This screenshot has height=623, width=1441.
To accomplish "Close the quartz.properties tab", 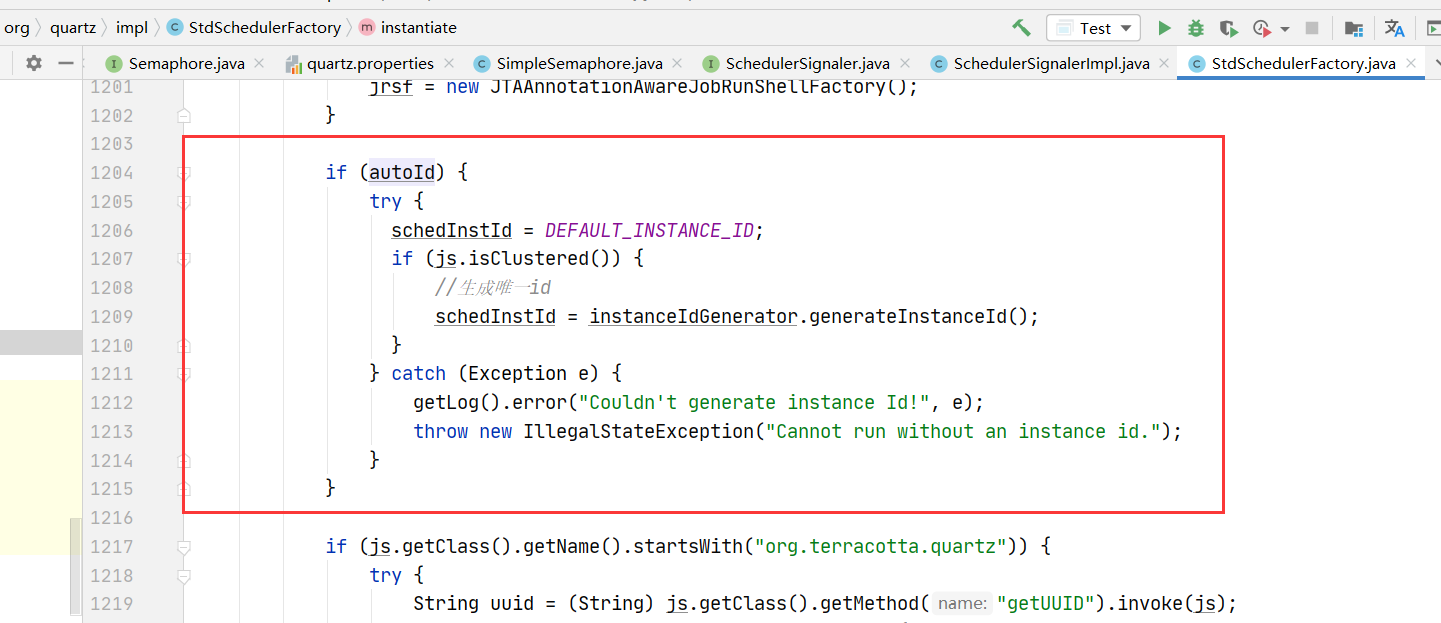I will (x=449, y=64).
